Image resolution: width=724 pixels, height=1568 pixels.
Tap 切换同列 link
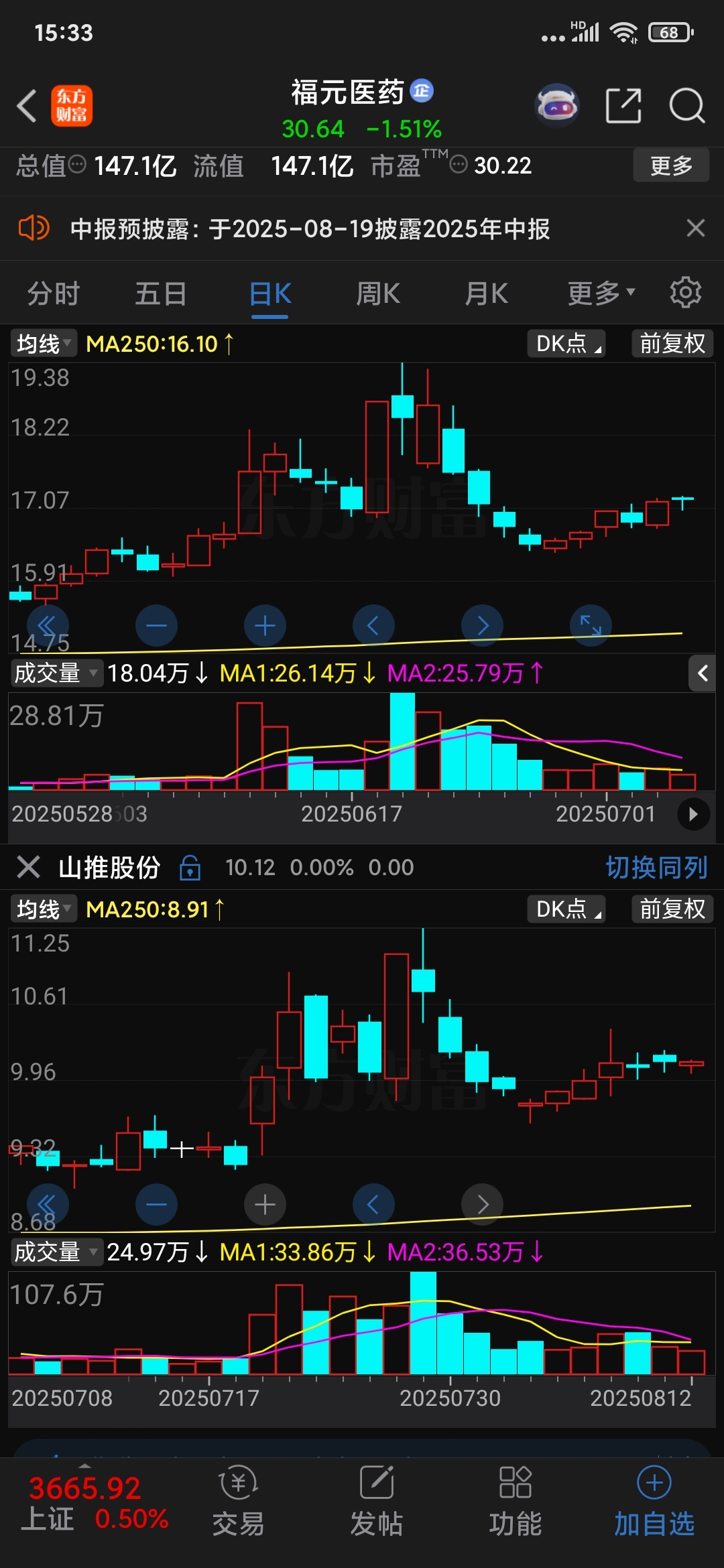(x=657, y=867)
